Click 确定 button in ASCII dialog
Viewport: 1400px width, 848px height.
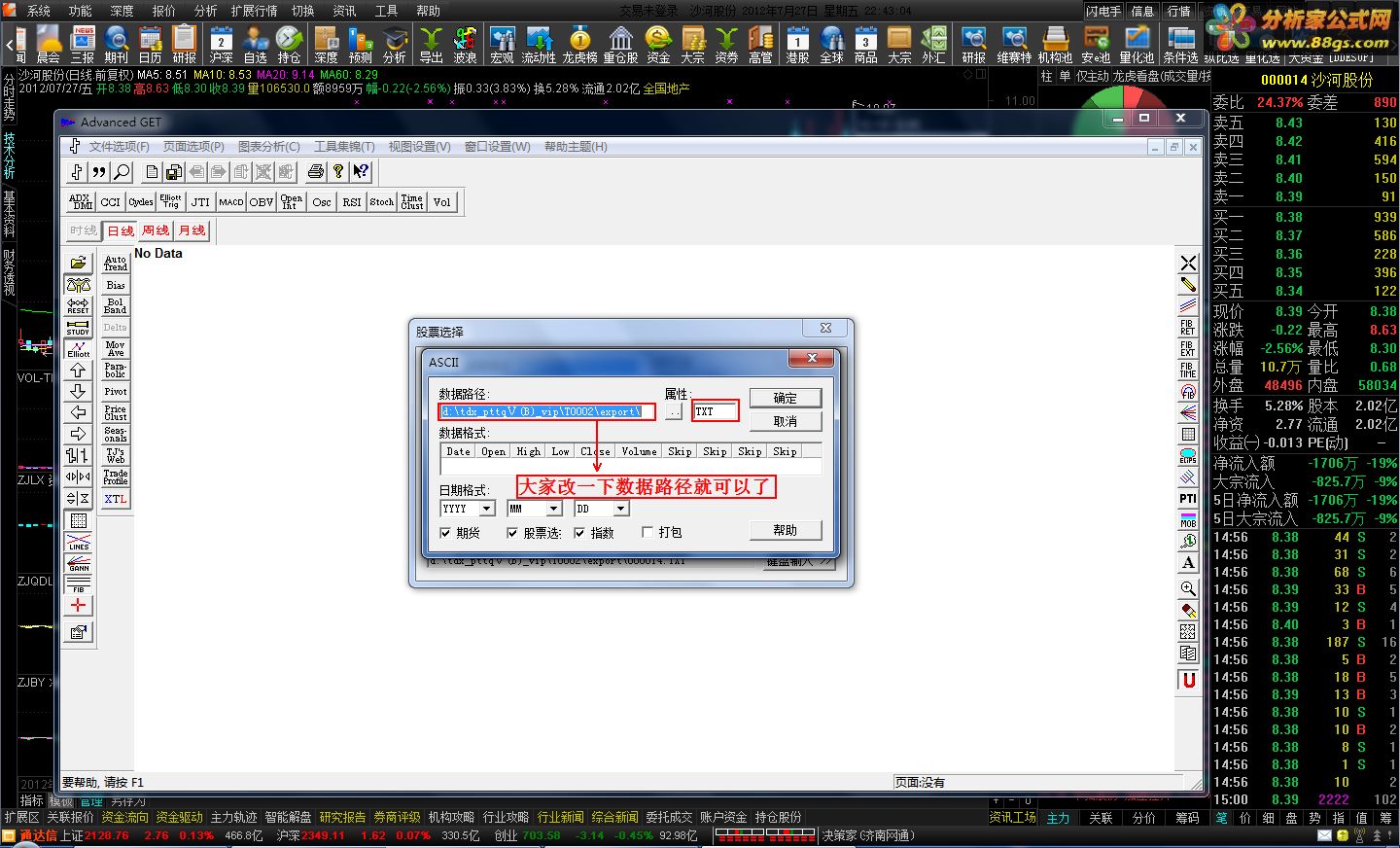point(785,398)
